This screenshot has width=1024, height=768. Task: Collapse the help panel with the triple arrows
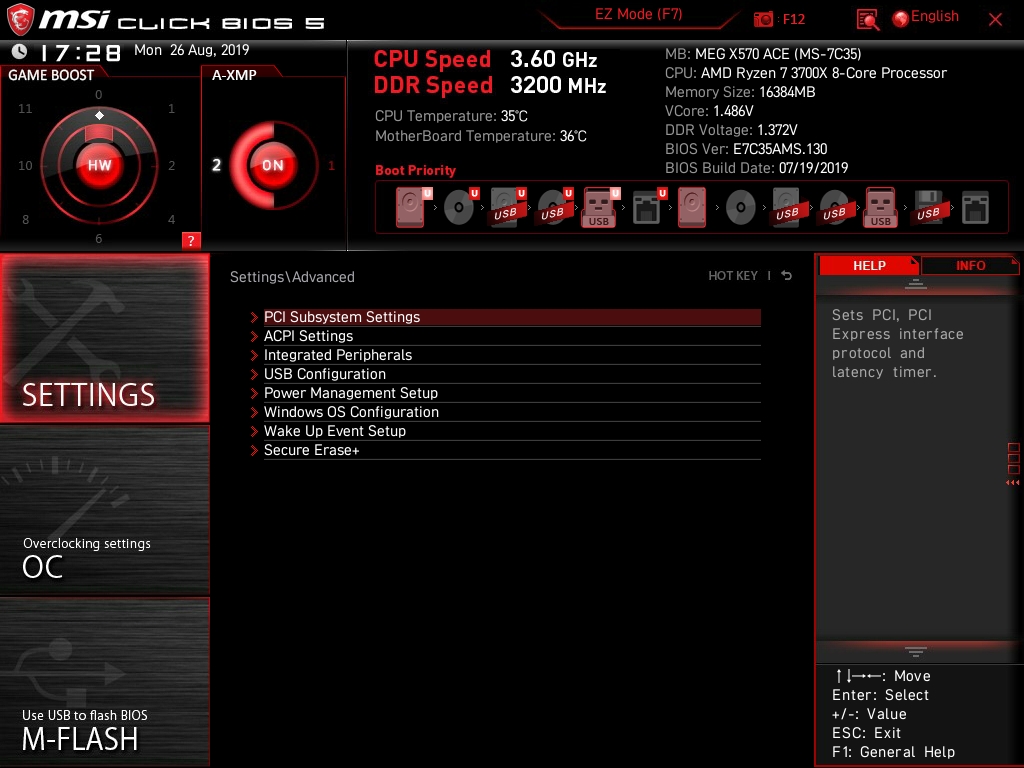(x=1013, y=483)
